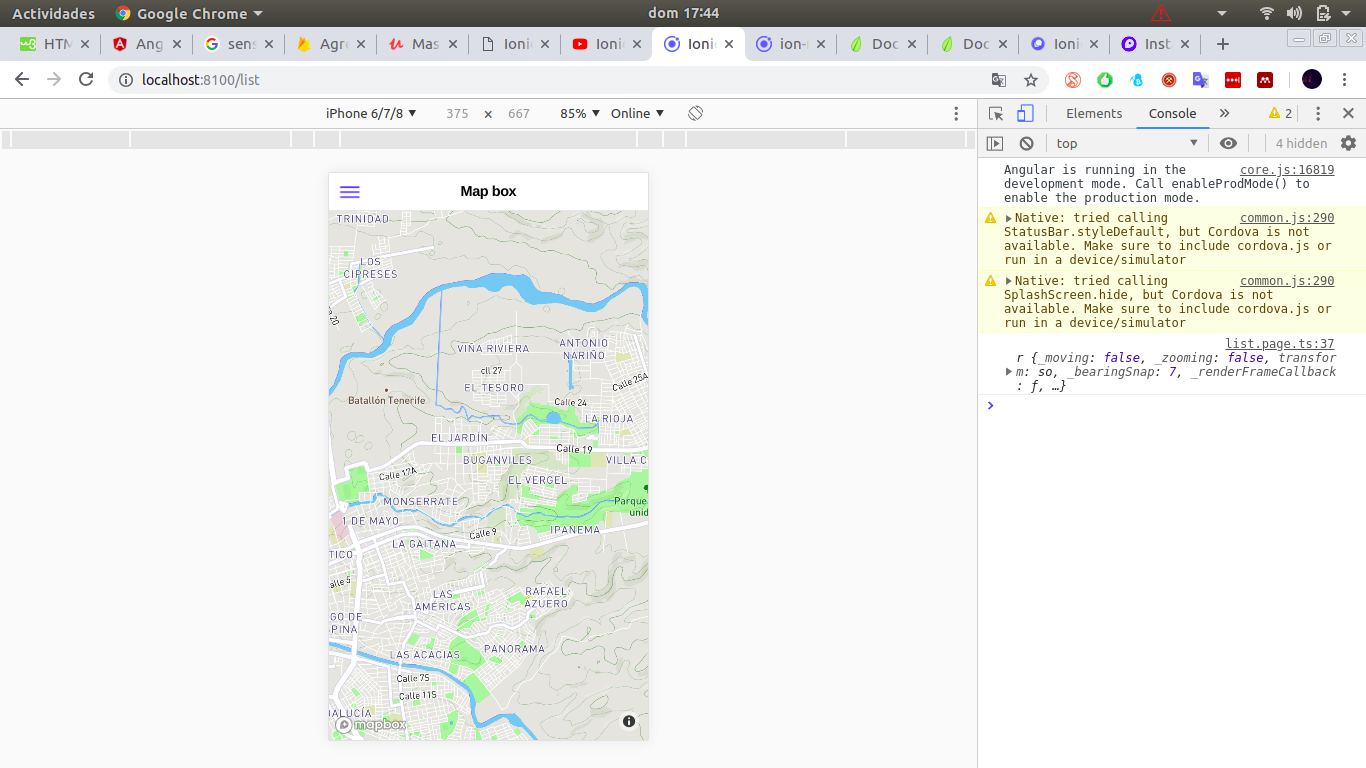This screenshot has height=768, width=1366.
Task: Click the browser address bar
Action: (x=400, y=79)
